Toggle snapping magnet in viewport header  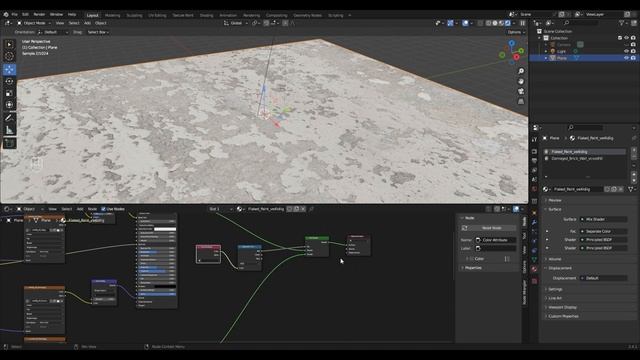pyautogui.click(x=266, y=23)
